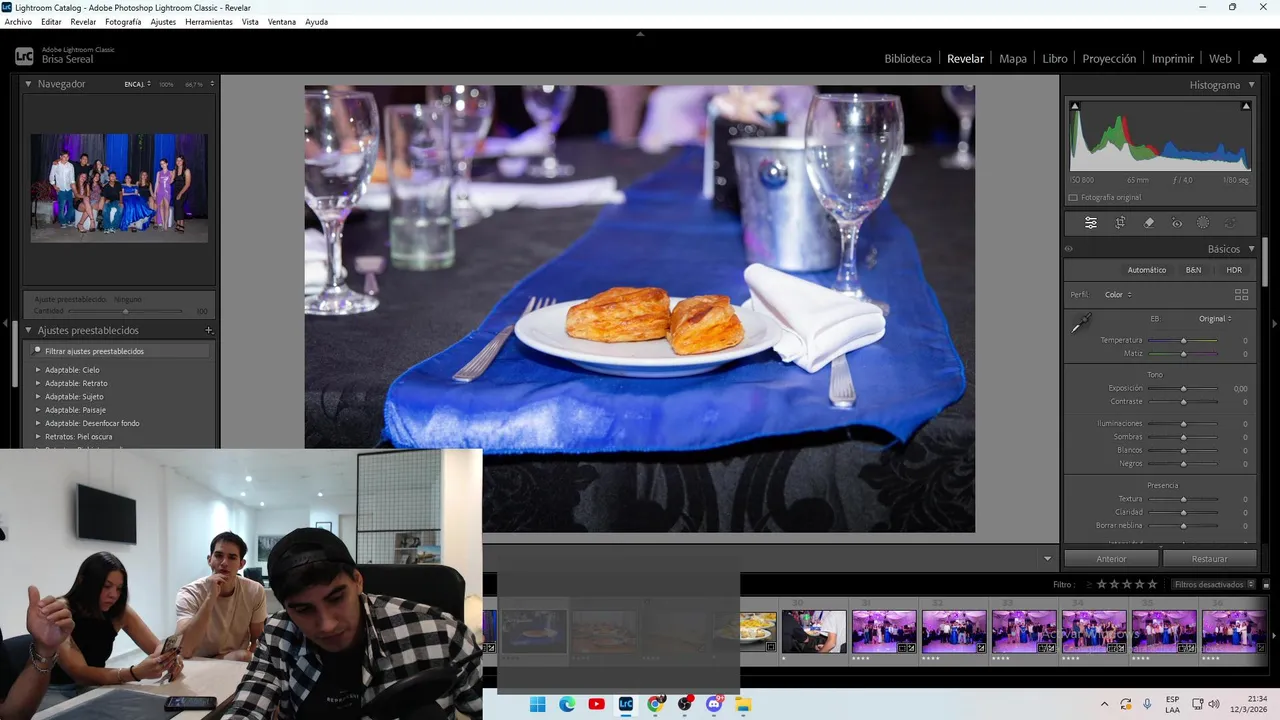This screenshot has height=720, width=1280.
Task: Switch to the Libro module
Action: point(1055,59)
